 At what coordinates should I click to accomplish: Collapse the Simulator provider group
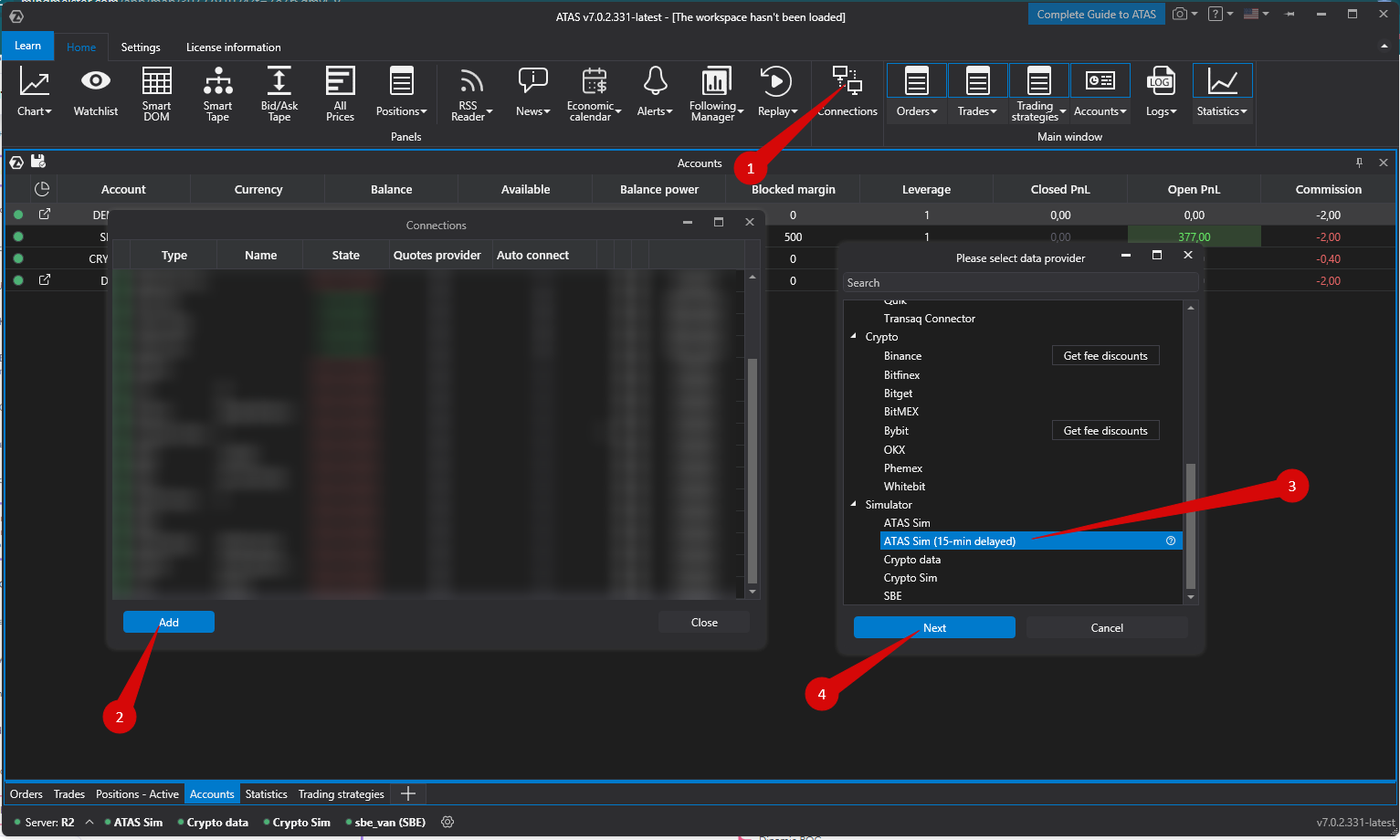pos(854,505)
